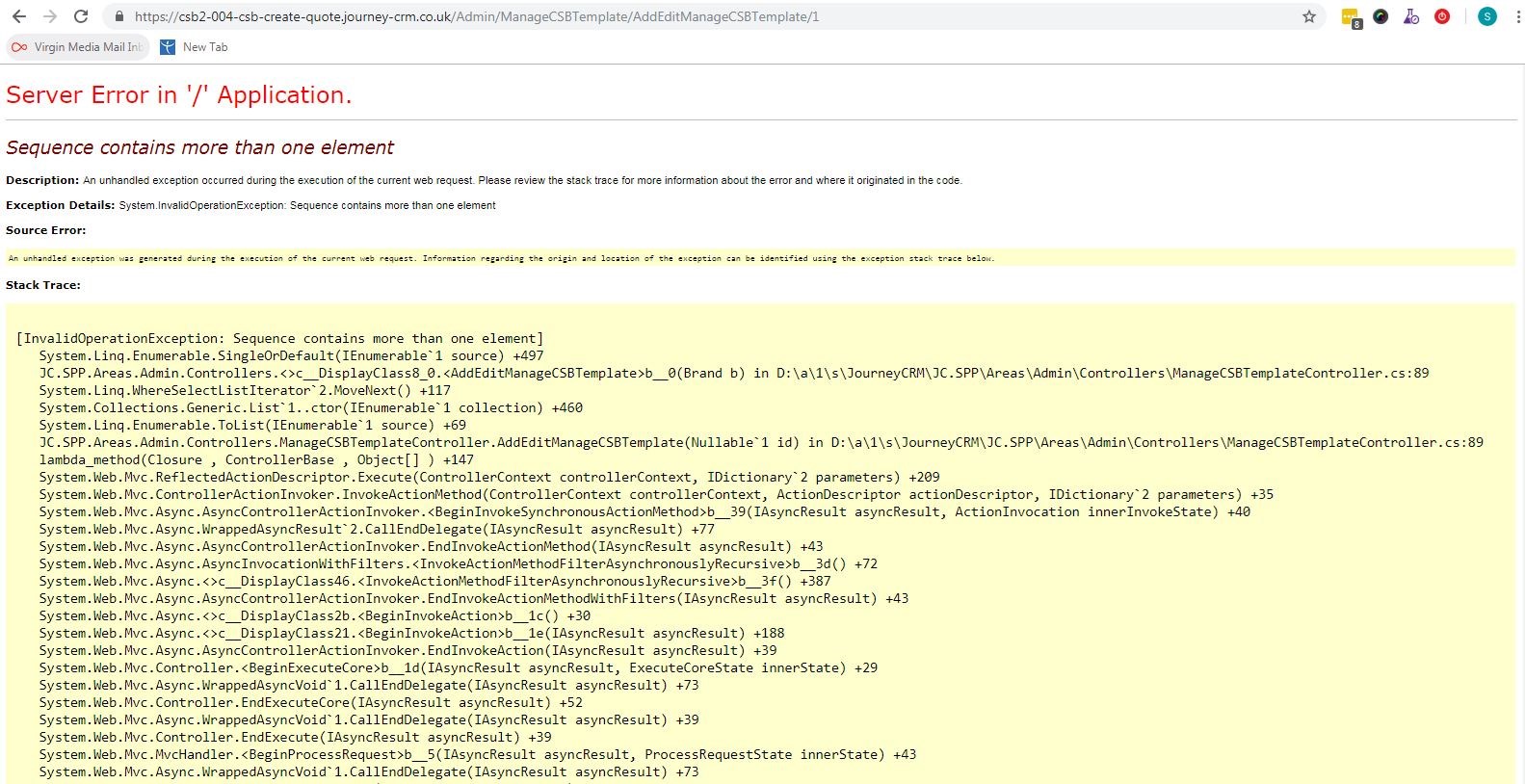Click the 'Stack Trace:' label
Screen dimensions: 1525x784
[43, 285]
